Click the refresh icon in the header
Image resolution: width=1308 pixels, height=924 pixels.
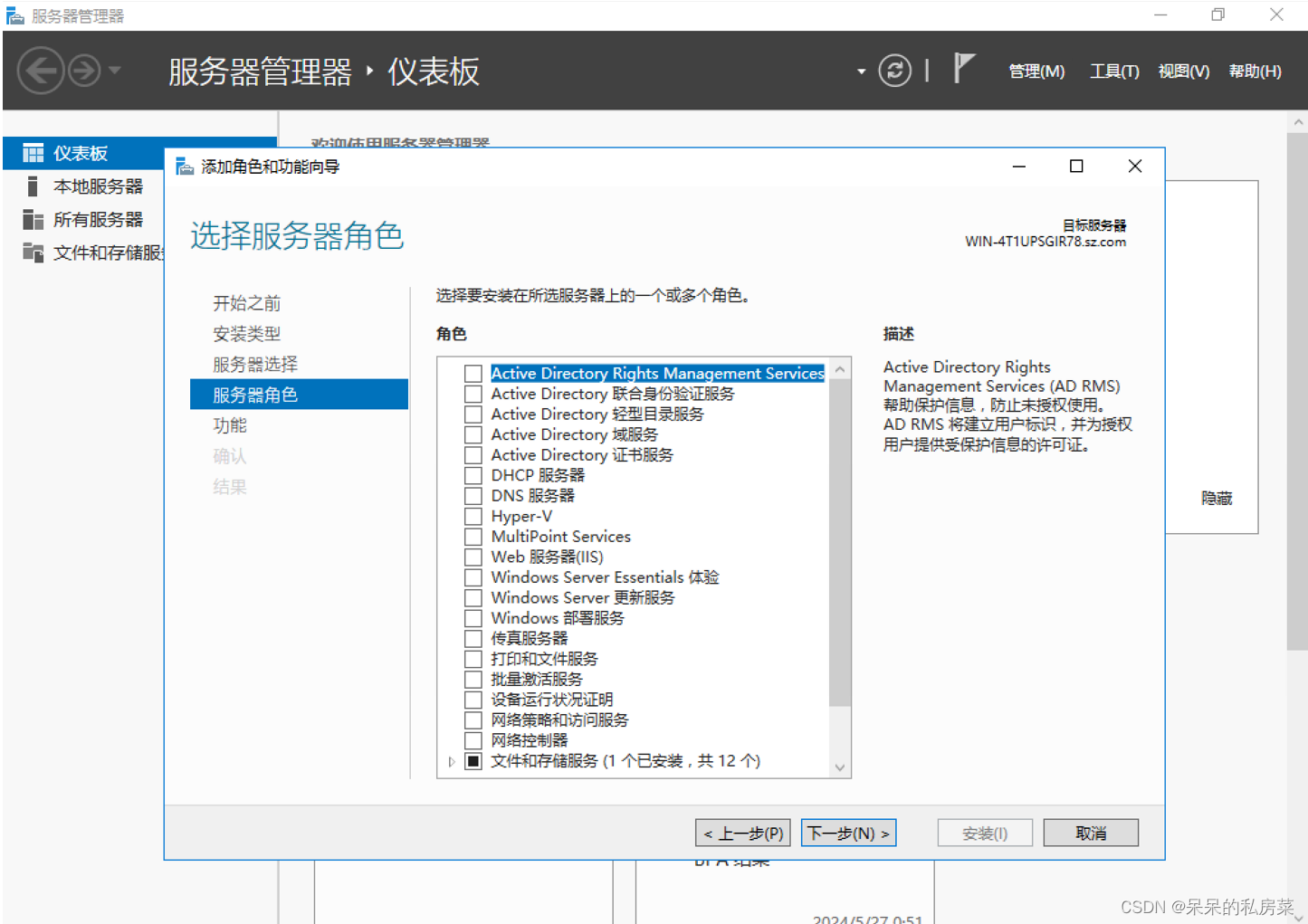click(x=894, y=71)
